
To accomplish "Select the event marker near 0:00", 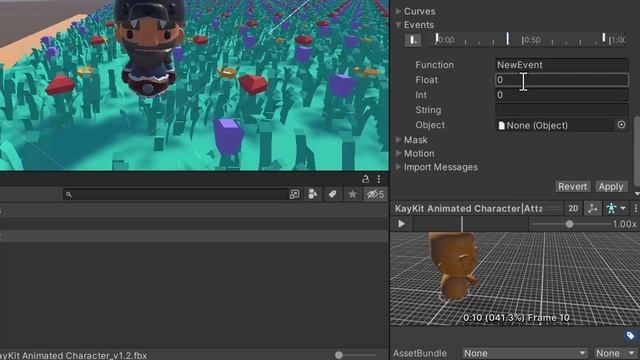I will 436,38.
